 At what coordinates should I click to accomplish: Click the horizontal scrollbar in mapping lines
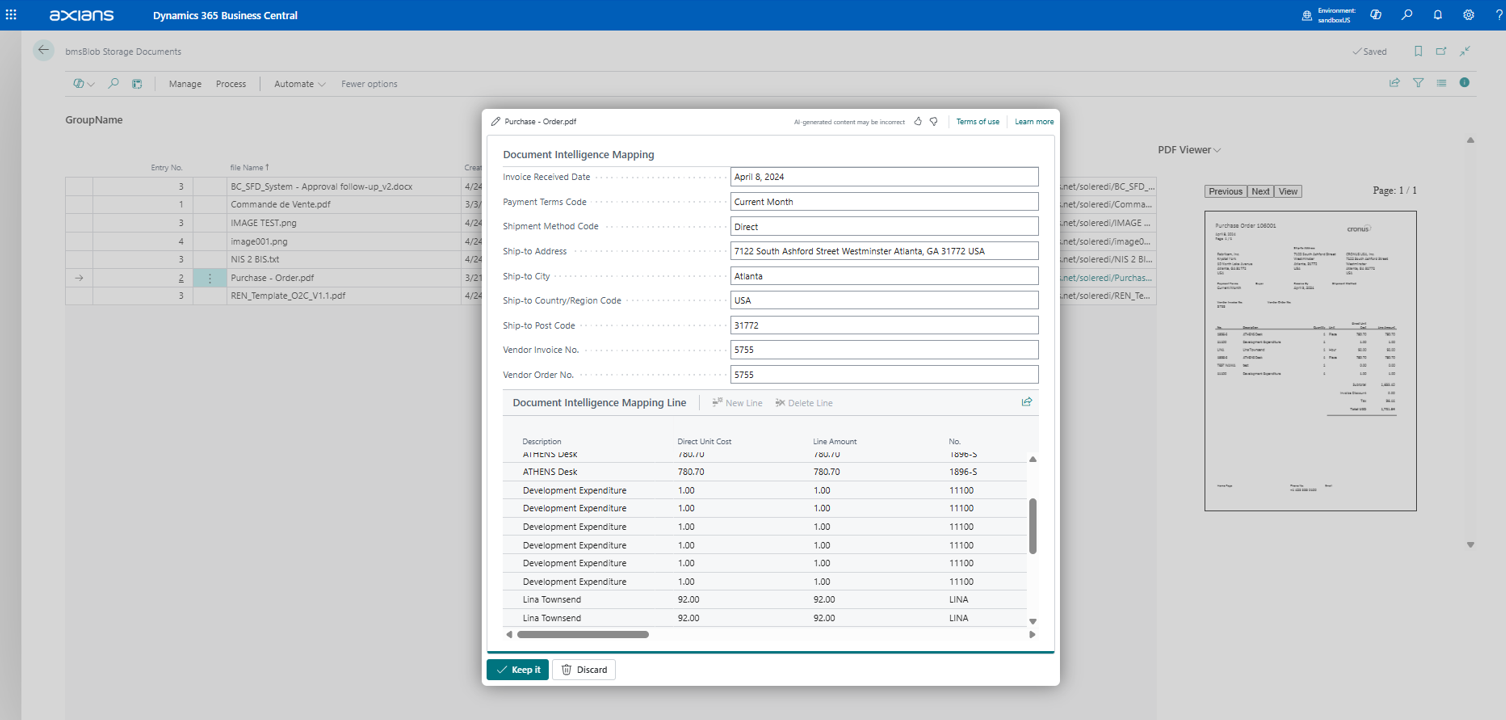point(583,634)
